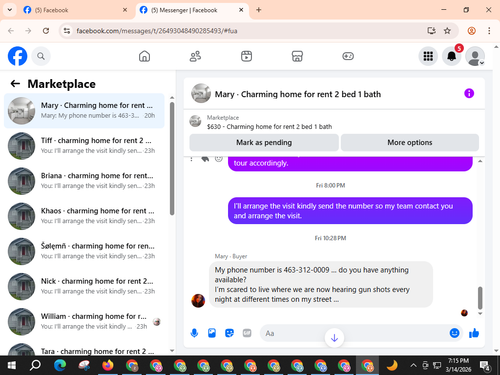Click the Facebook logo icon

[17, 56]
